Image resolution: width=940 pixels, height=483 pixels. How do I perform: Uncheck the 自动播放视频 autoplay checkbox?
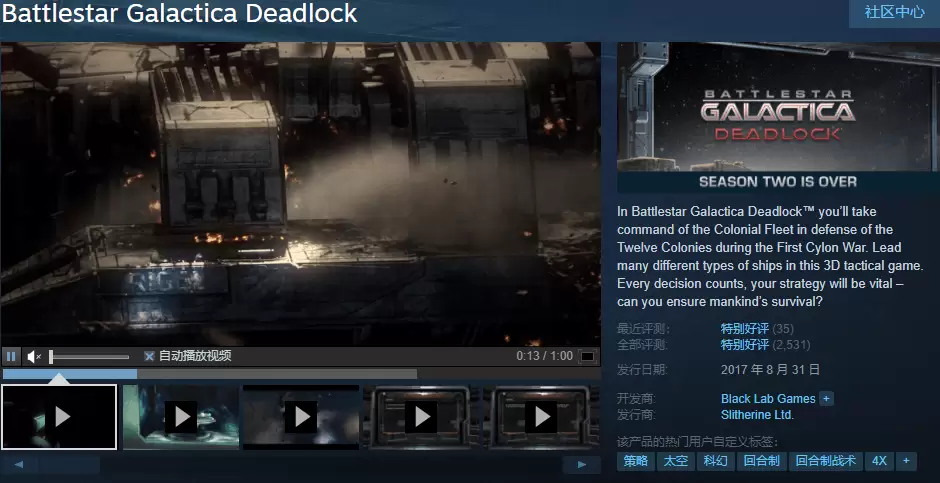click(x=149, y=357)
